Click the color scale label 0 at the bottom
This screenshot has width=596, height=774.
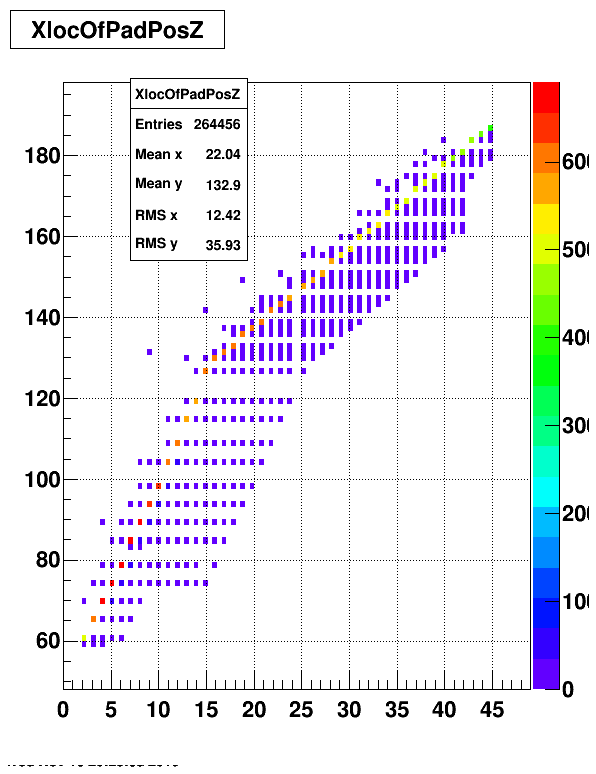(568, 689)
